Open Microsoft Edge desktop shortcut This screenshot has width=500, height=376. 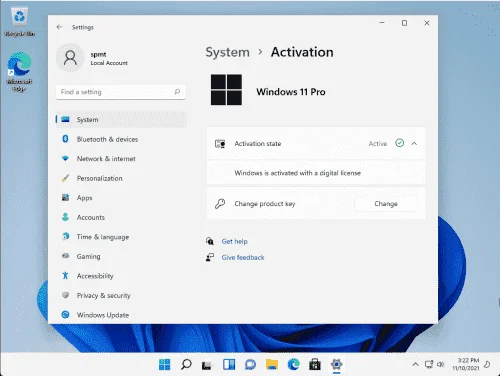coord(19,71)
